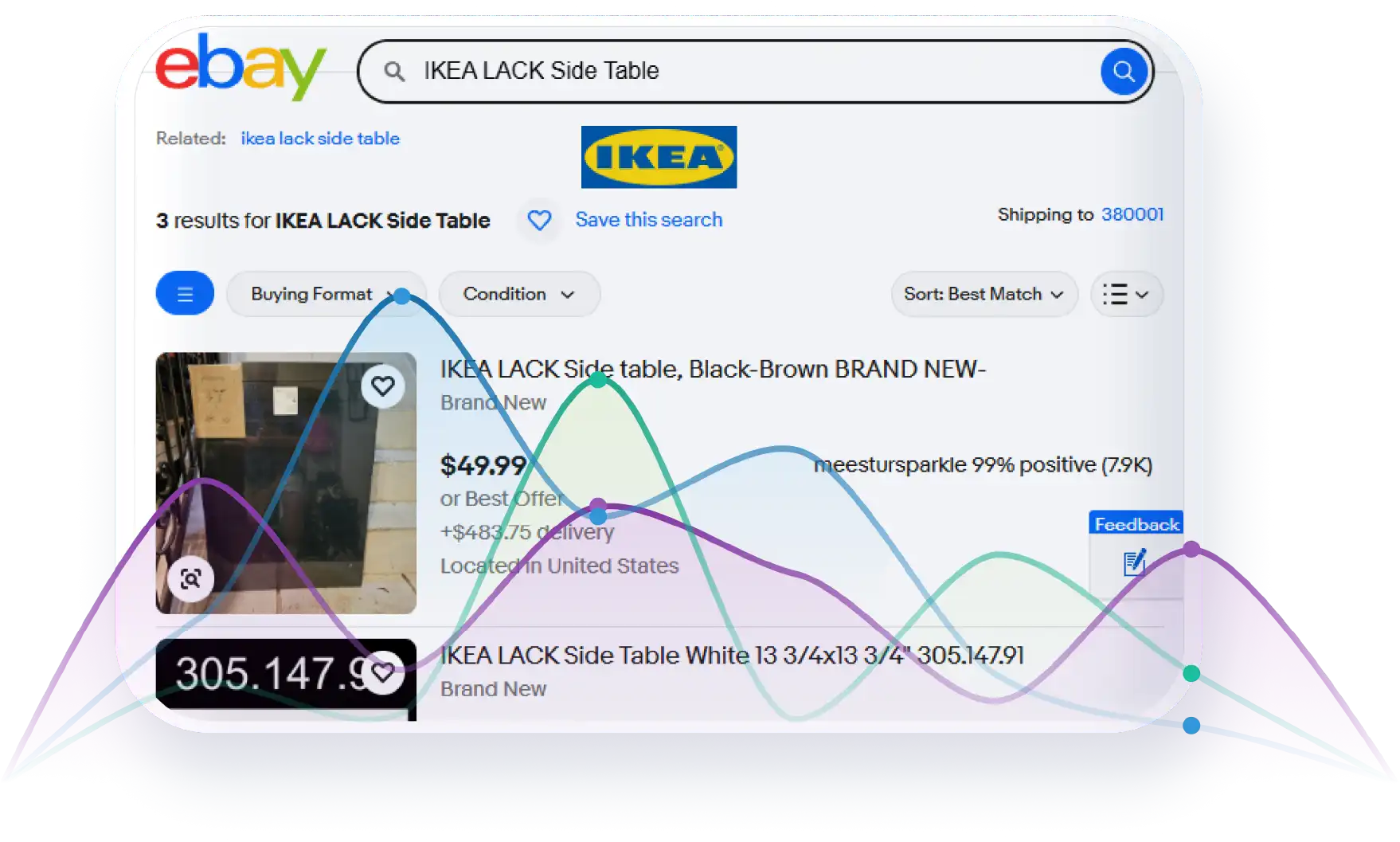Image resolution: width=1400 pixels, height=842 pixels.
Task: Click the heart icon beside Save this search
Action: coord(539,220)
